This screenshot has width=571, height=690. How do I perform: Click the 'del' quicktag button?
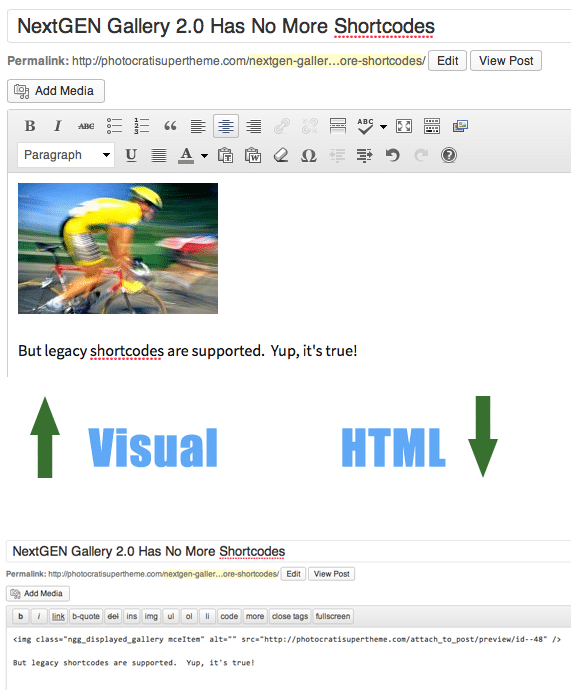[x=113, y=617]
